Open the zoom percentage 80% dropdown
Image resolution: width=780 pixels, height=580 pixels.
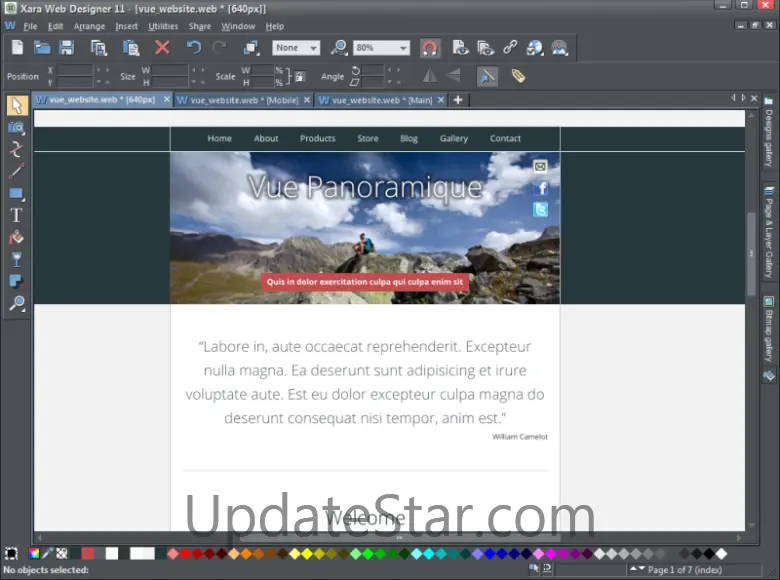pos(403,47)
